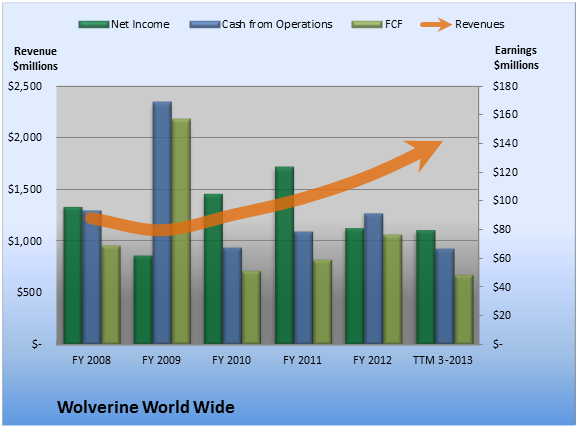
Task: Click the $2,500 left axis value
Action: 25,87
